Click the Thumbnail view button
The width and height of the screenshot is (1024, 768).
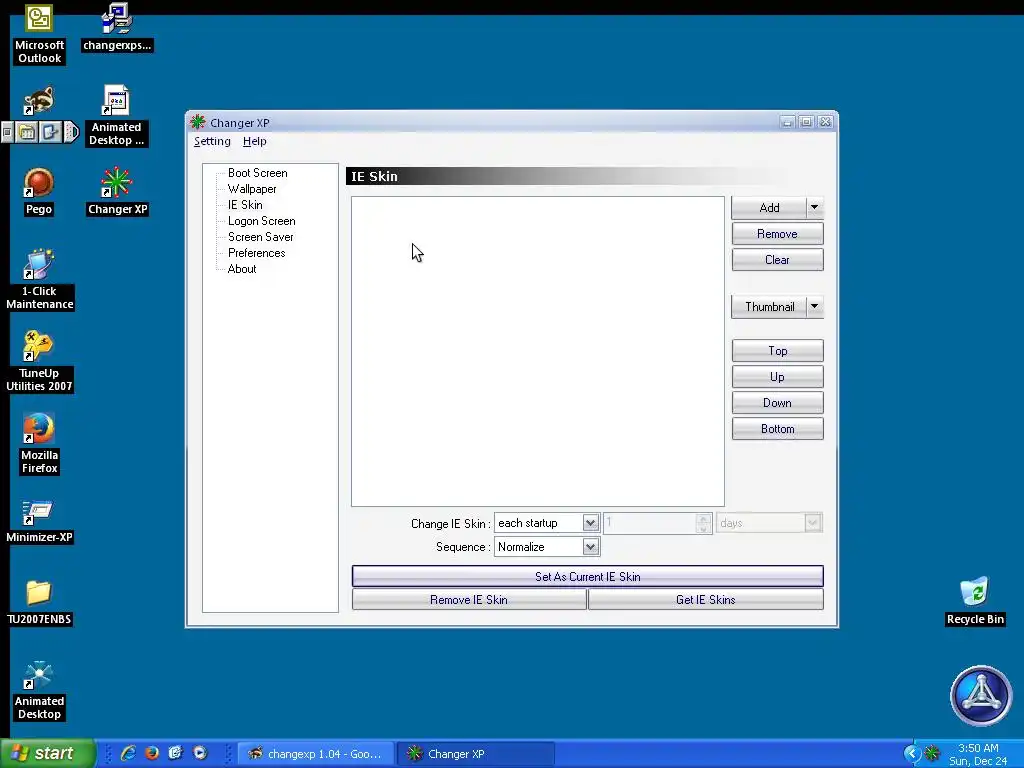(769, 307)
